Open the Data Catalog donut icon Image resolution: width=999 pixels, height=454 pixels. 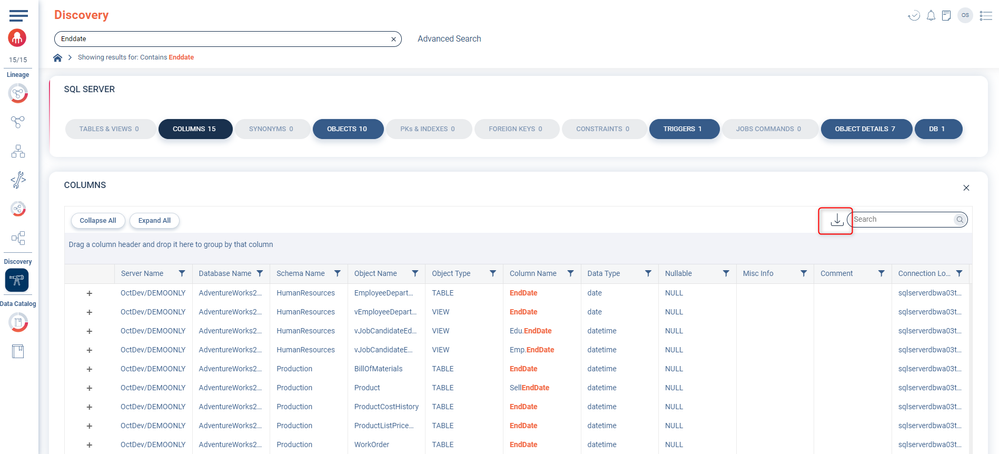pyautogui.click(x=18, y=323)
